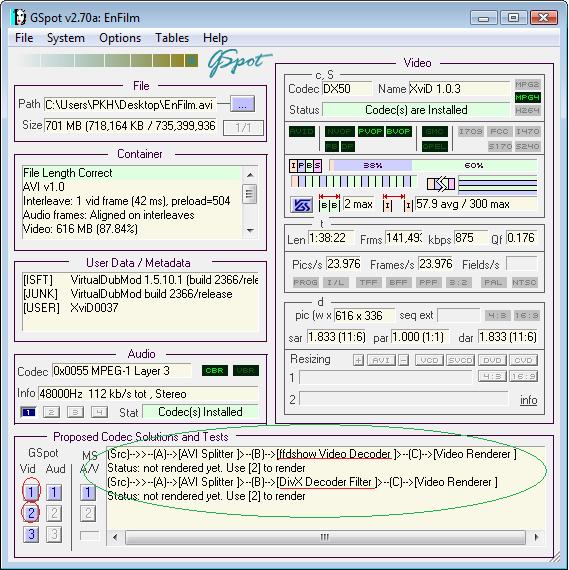Screen dimensions: 569x570
Task: Click the blue VS stats icon
Action: point(301,205)
